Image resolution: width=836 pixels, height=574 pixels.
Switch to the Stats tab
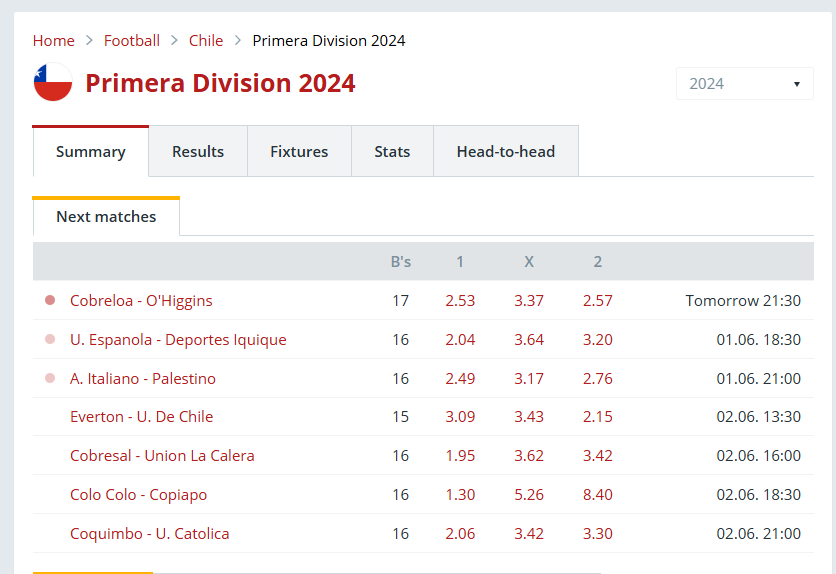(x=392, y=151)
